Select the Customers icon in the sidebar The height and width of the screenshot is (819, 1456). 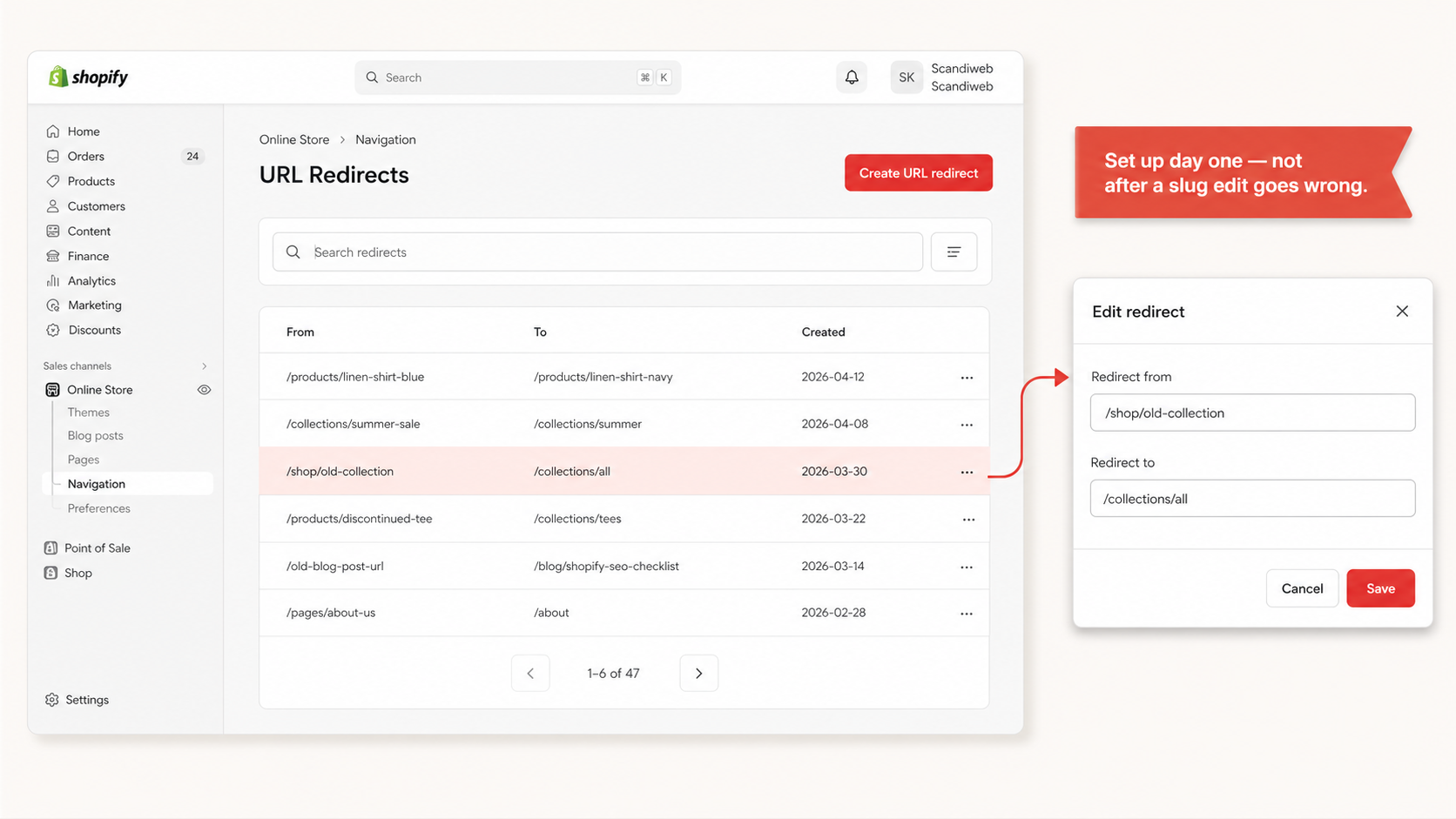coord(53,205)
